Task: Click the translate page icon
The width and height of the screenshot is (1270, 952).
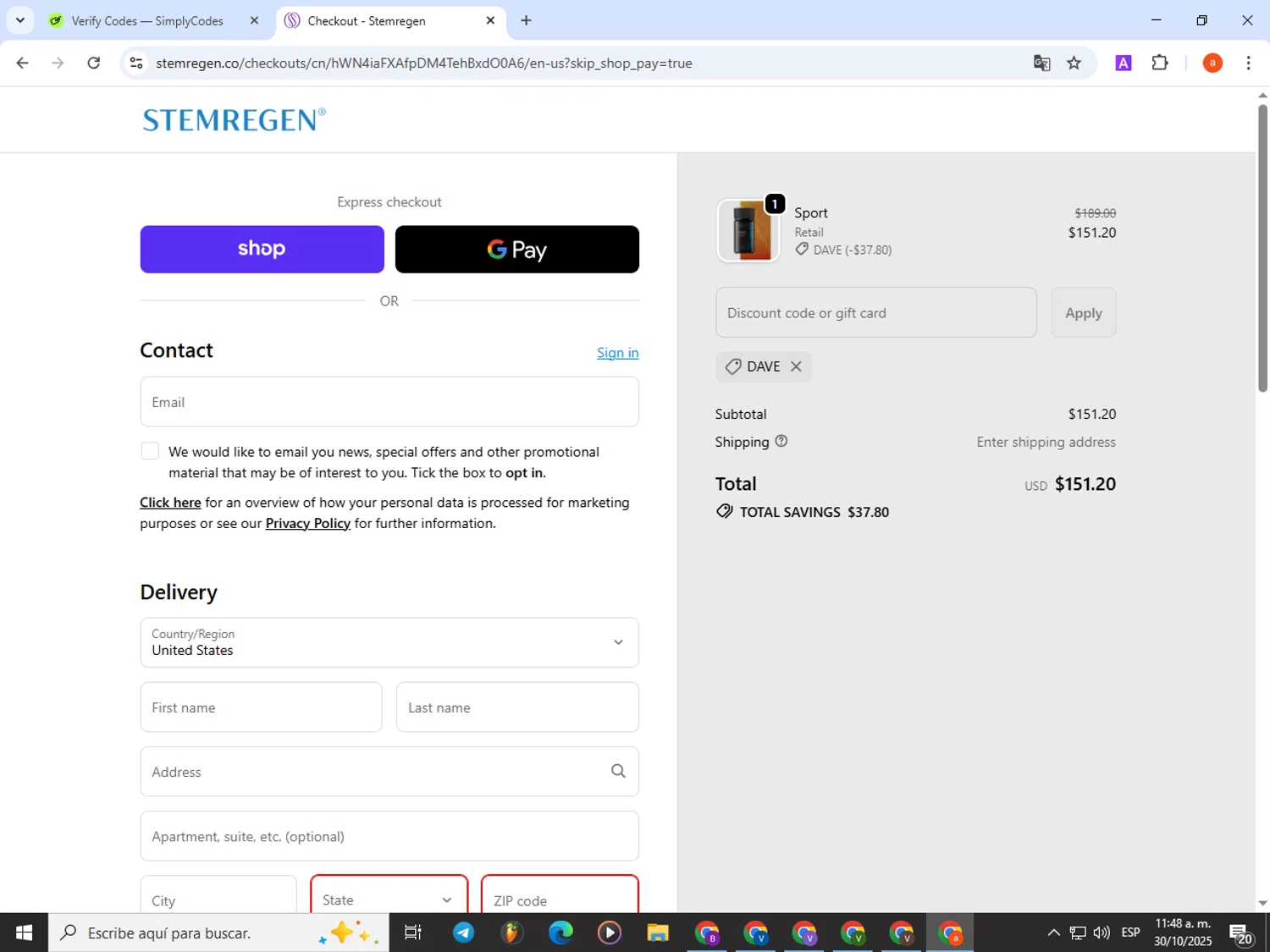Action: (x=1042, y=63)
